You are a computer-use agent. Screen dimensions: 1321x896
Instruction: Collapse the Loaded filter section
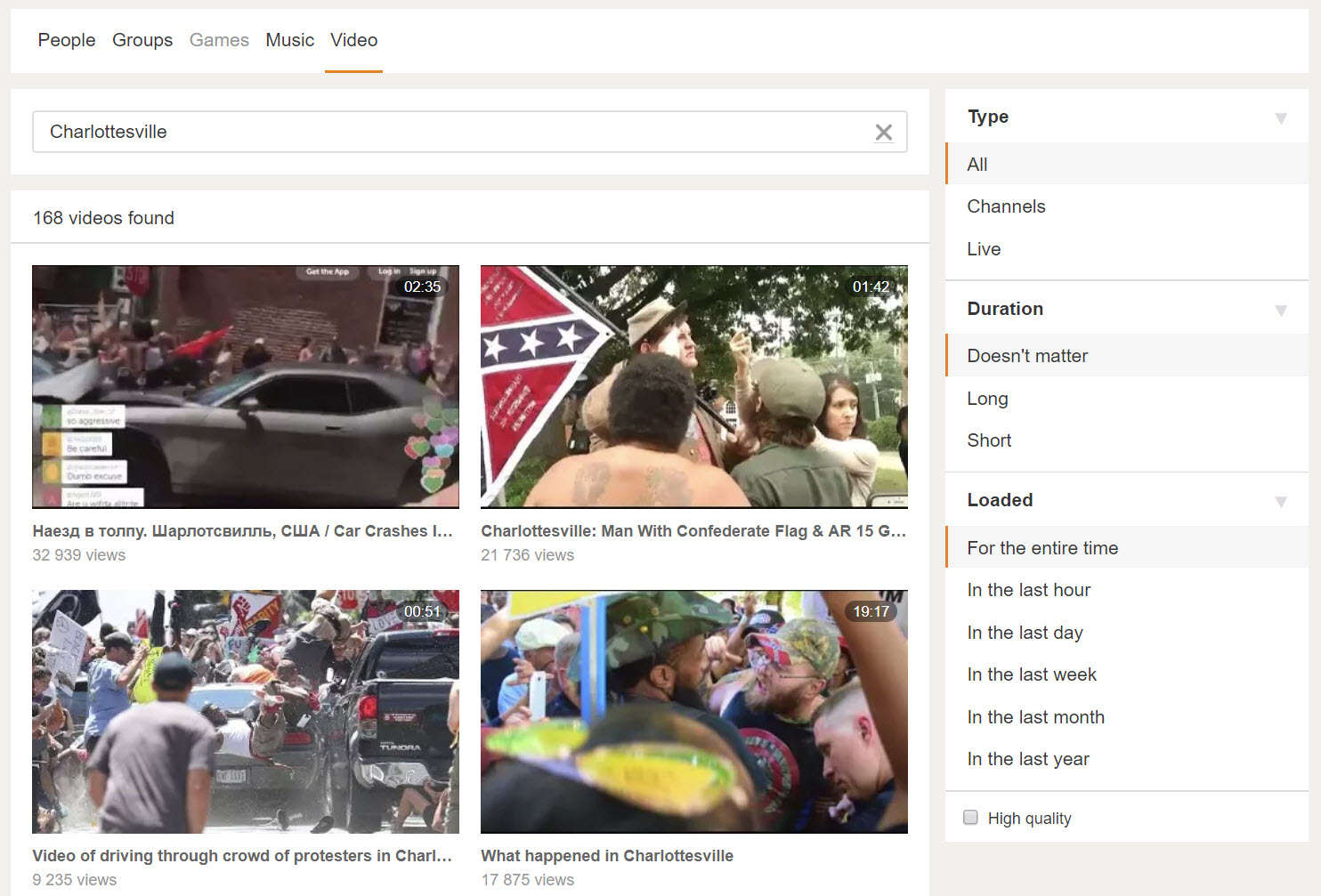(1280, 501)
